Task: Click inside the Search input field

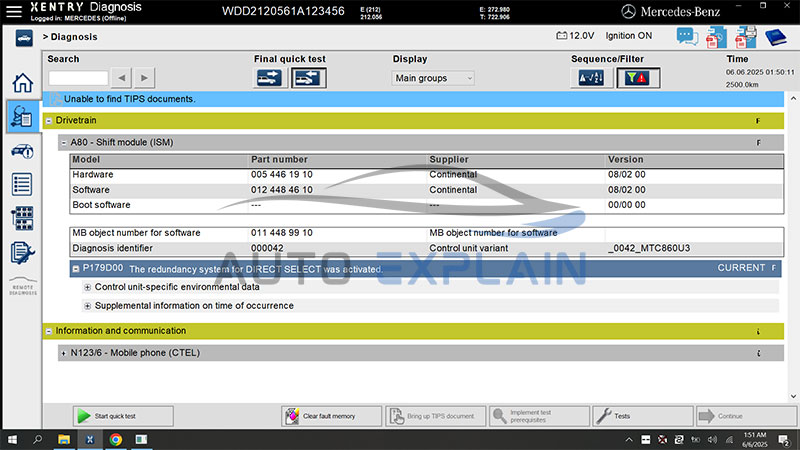Action: pyautogui.click(x=78, y=78)
